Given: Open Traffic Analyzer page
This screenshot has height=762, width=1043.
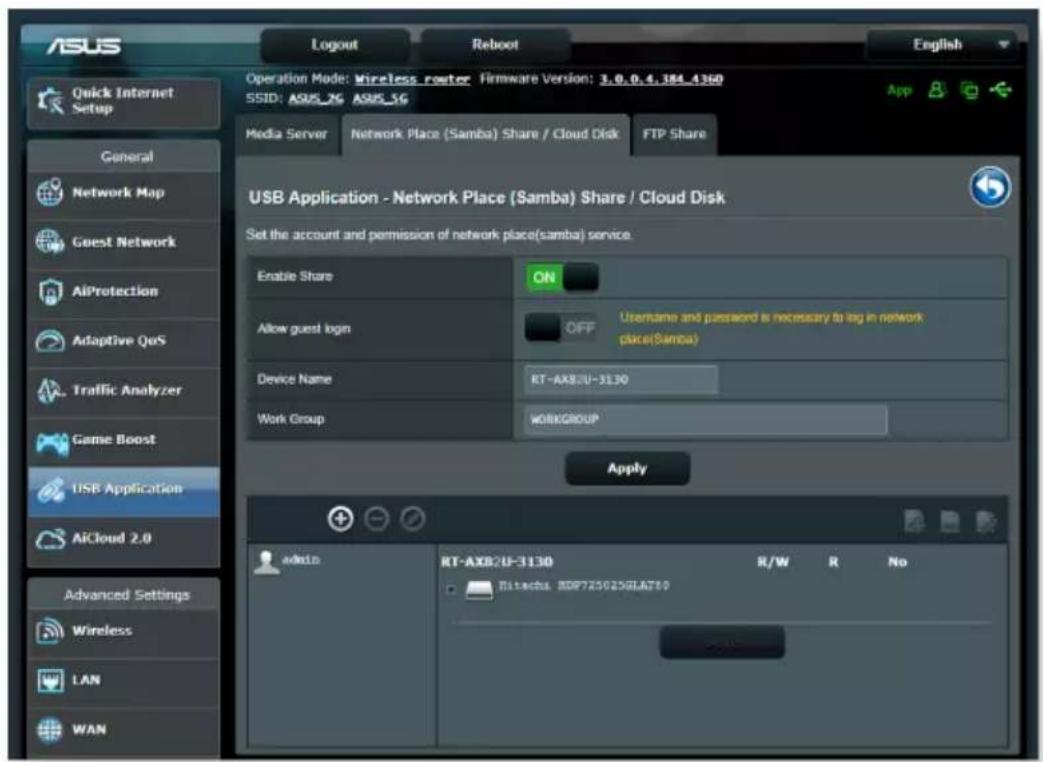Looking at the screenshot, I should point(124,390).
